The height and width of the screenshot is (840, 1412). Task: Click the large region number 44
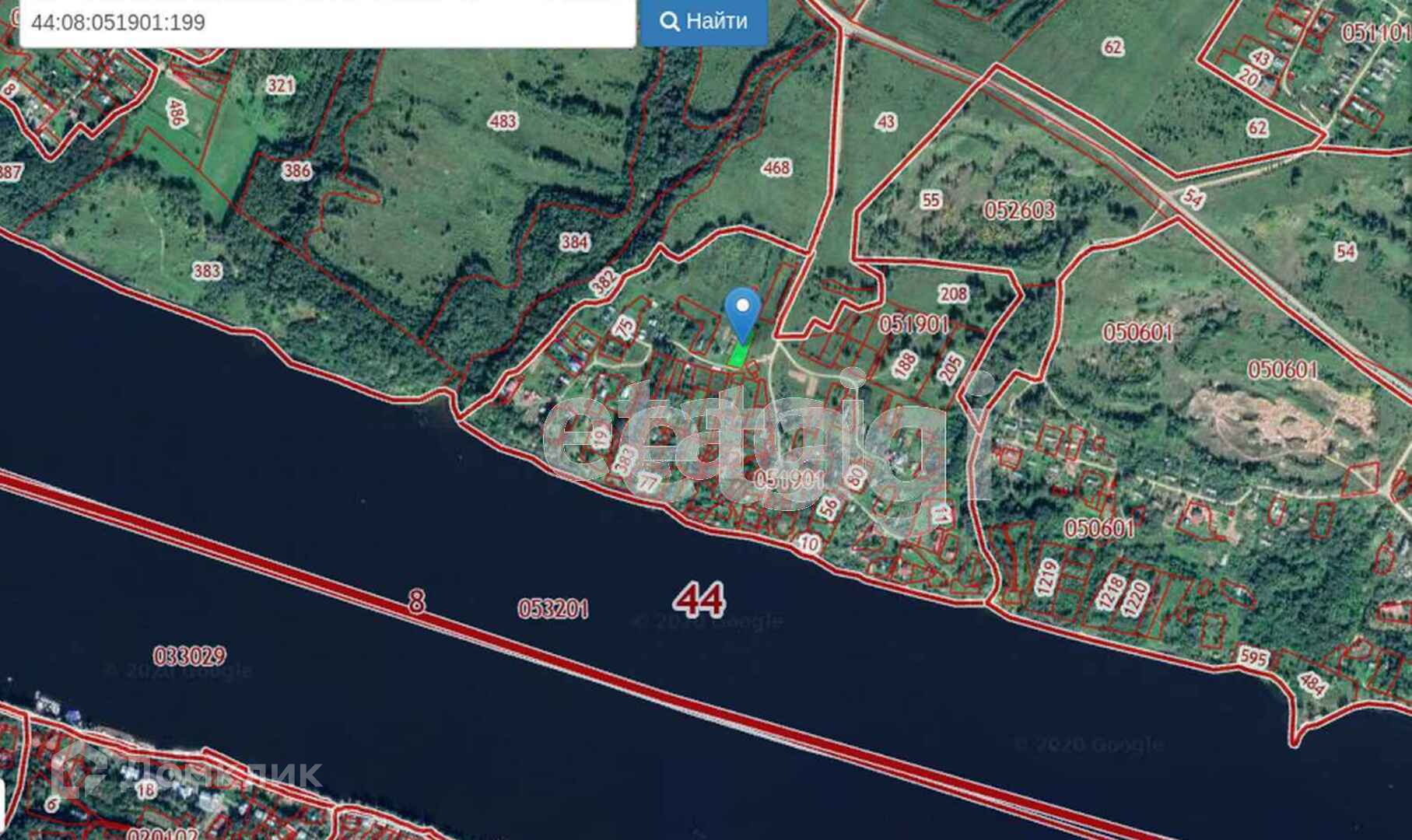(x=699, y=599)
